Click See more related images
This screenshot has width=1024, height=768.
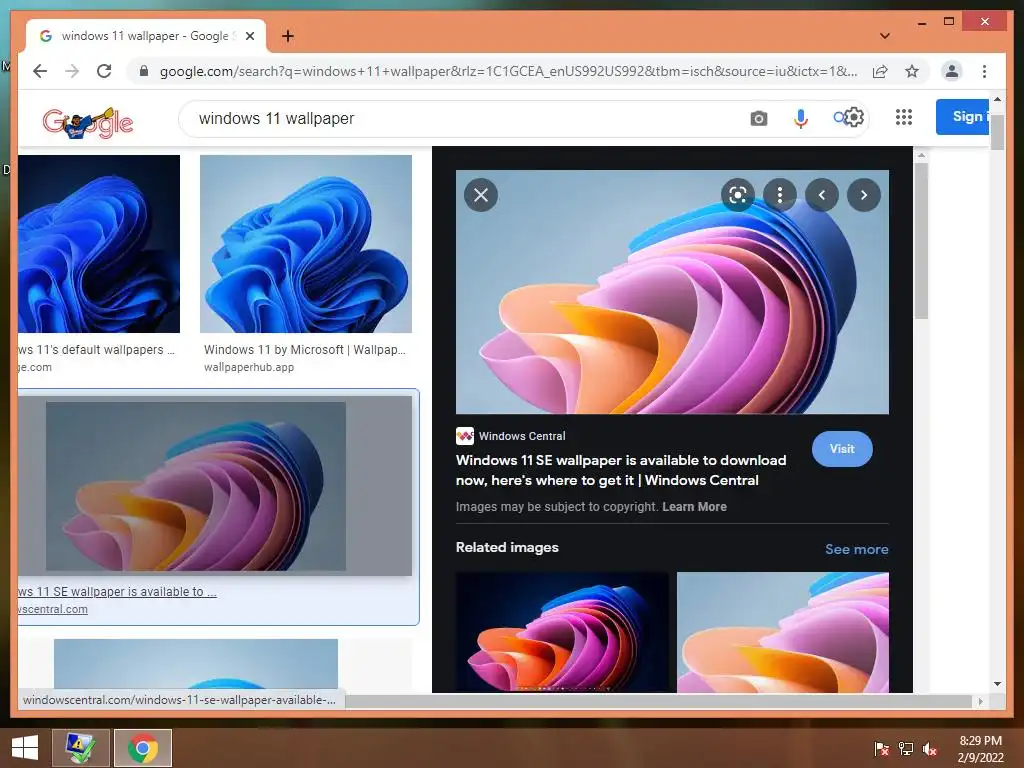point(856,549)
